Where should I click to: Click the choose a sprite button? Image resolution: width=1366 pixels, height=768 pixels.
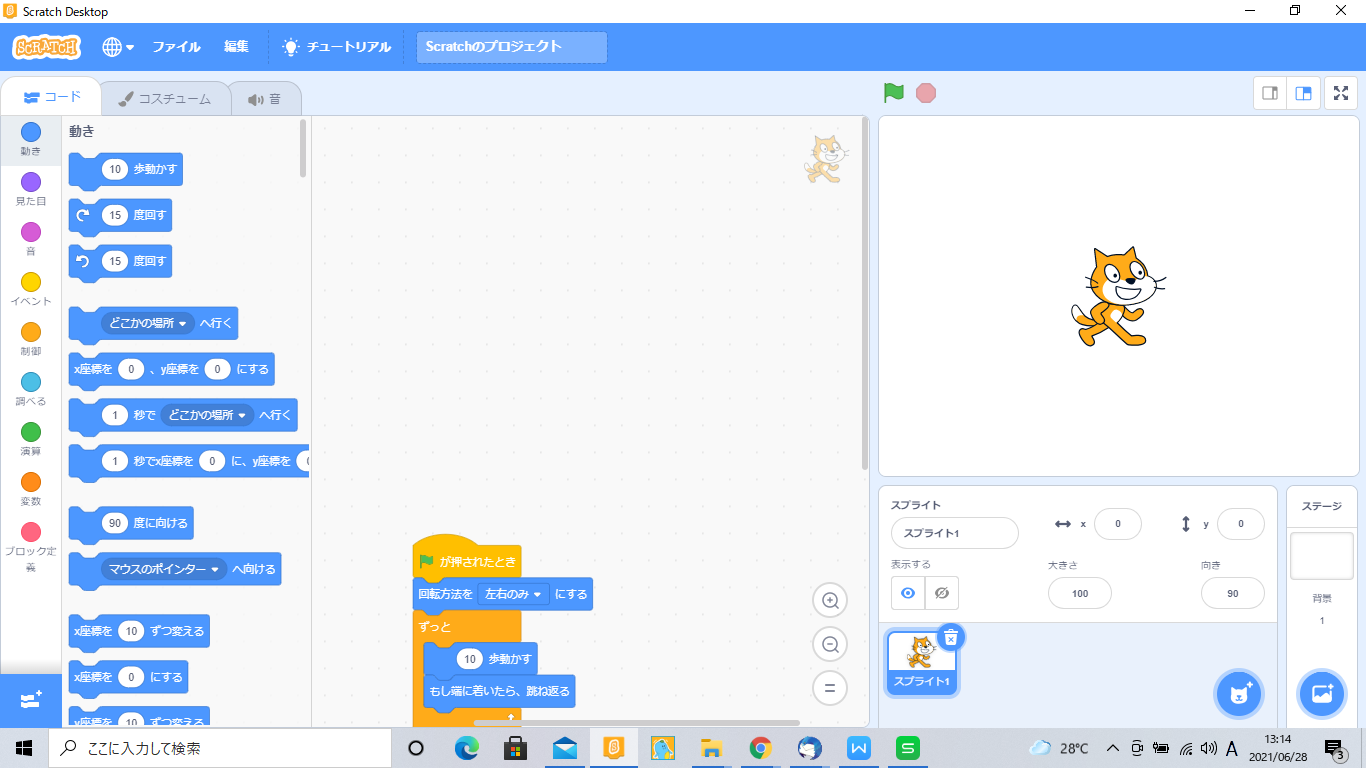click(1238, 693)
